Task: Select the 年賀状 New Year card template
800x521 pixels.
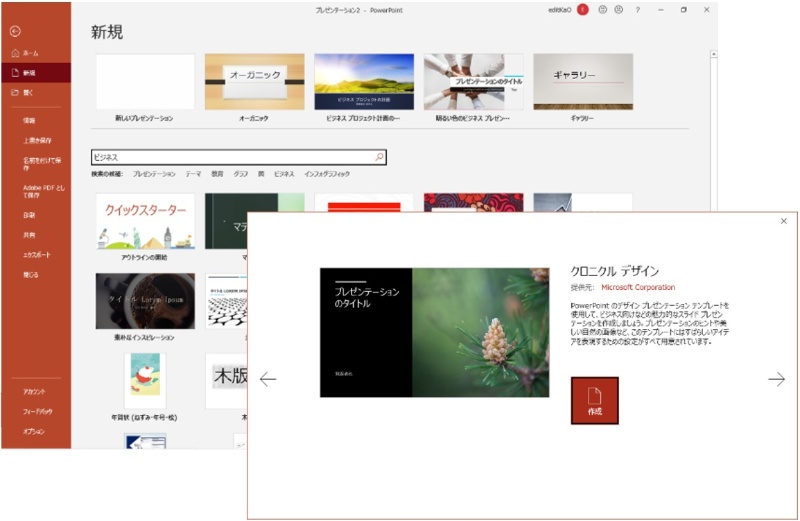Action: [145, 381]
